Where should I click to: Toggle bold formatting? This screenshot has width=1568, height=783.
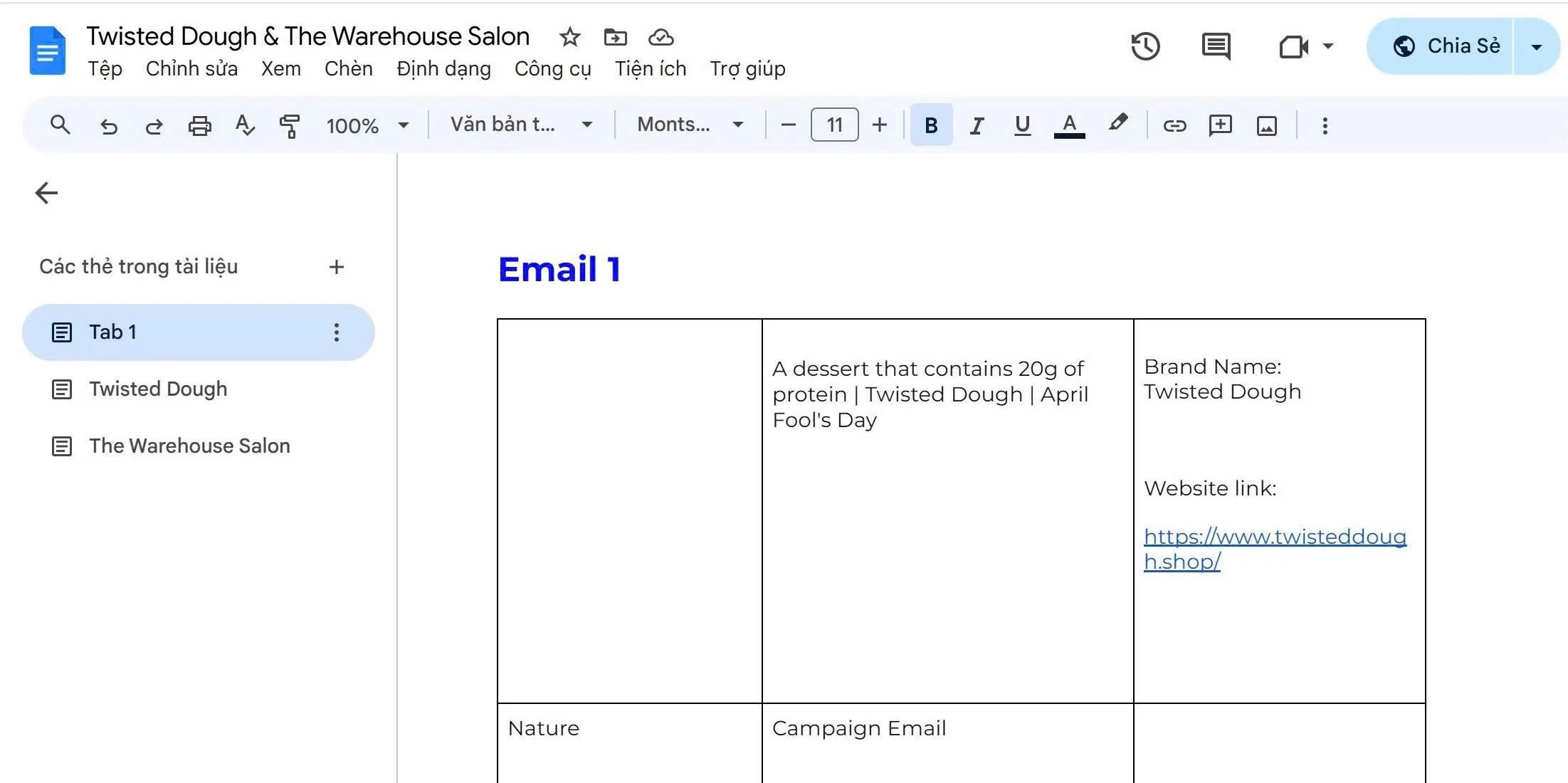931,126
